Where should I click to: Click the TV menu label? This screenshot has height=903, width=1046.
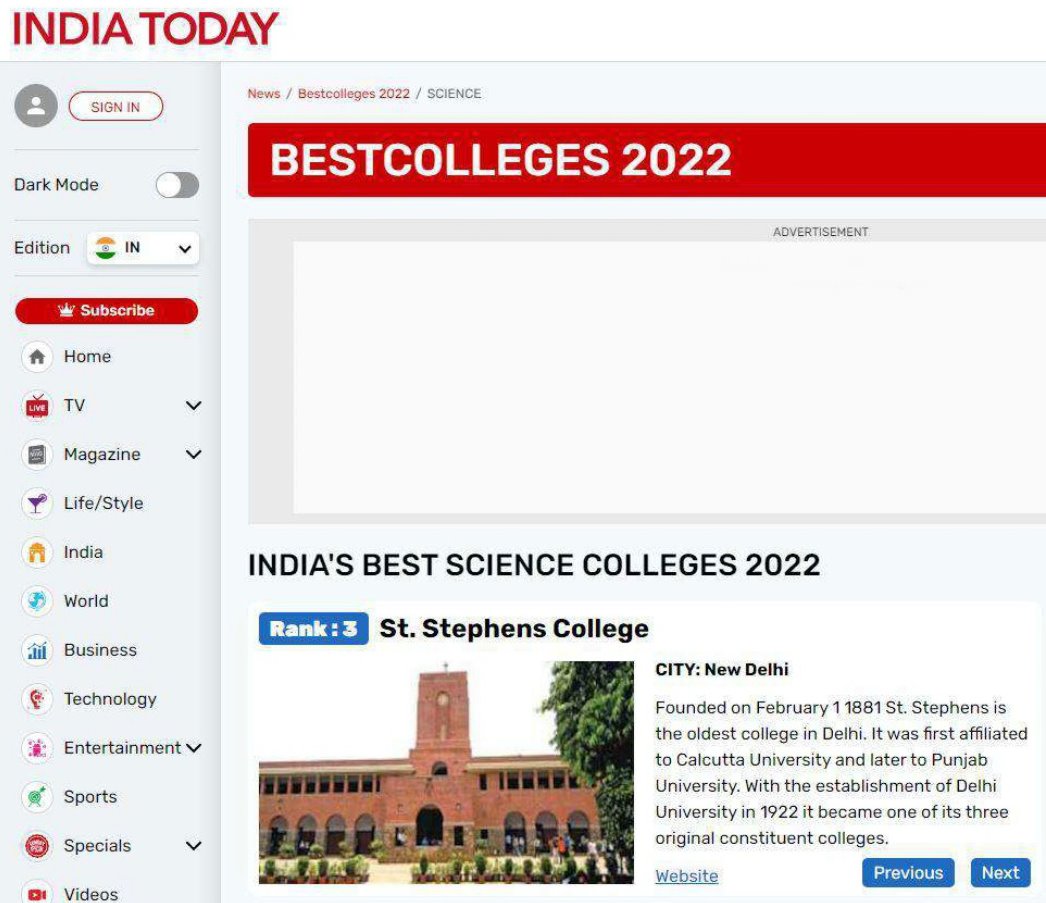click(x=75, y=405)
